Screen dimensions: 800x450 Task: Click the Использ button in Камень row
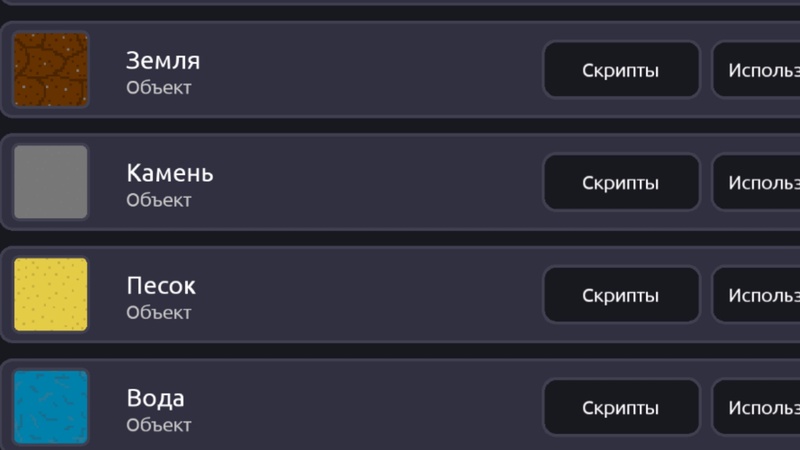click(756, 182)
